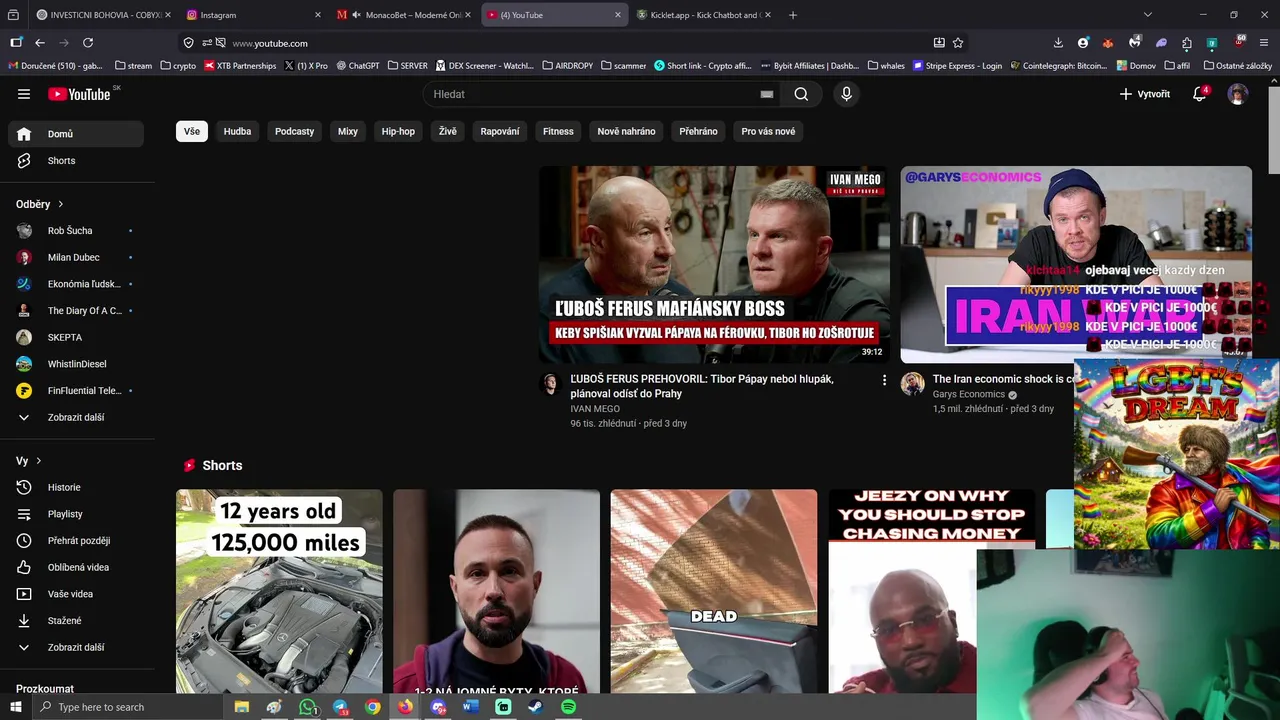Image resolution: width=1280 pixels, height=720 pixels.
Task: Play the DEAD Short thumbnail
Action: point(714,591)
